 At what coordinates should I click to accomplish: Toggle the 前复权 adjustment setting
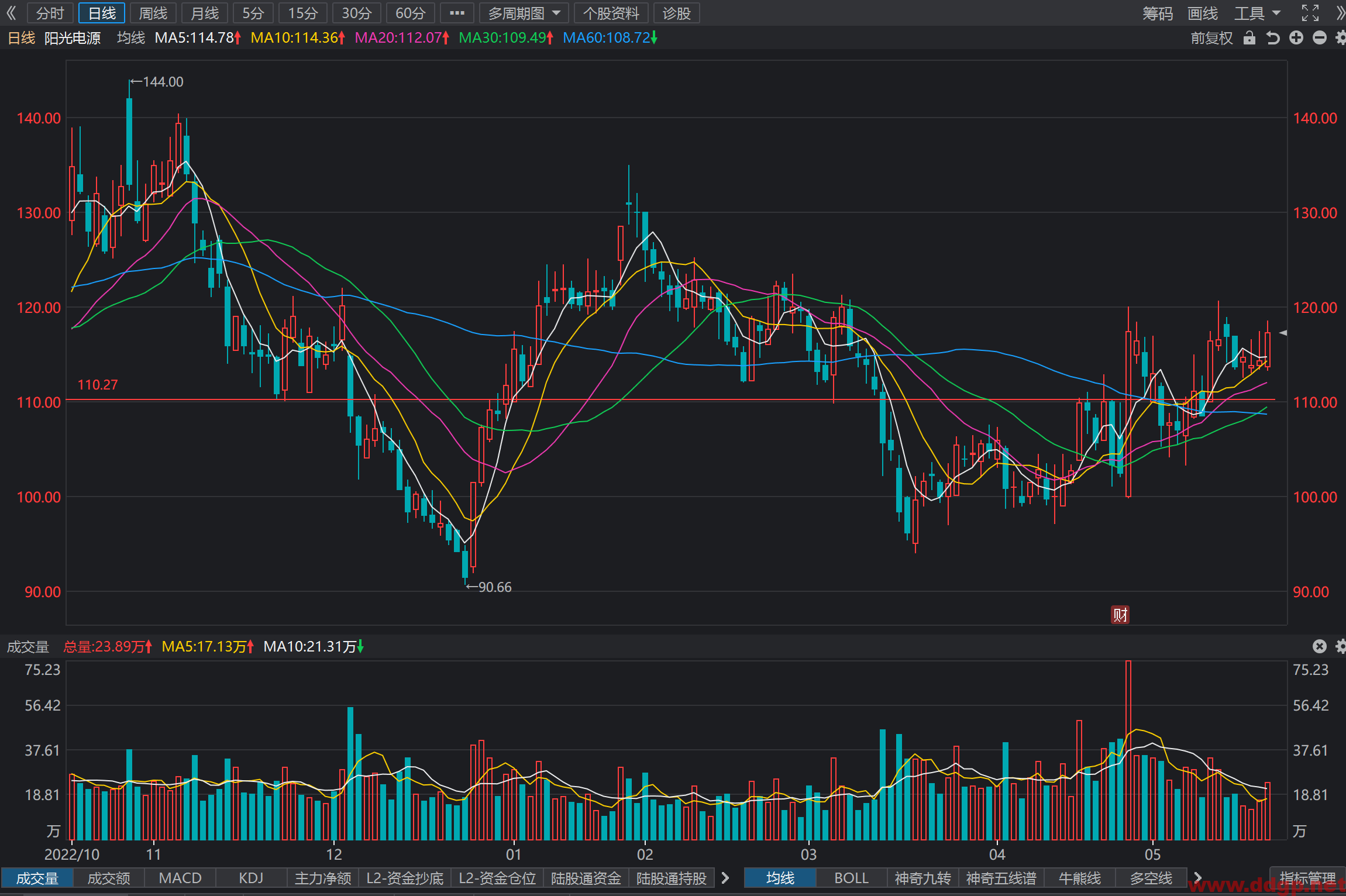pos(1212,38)
